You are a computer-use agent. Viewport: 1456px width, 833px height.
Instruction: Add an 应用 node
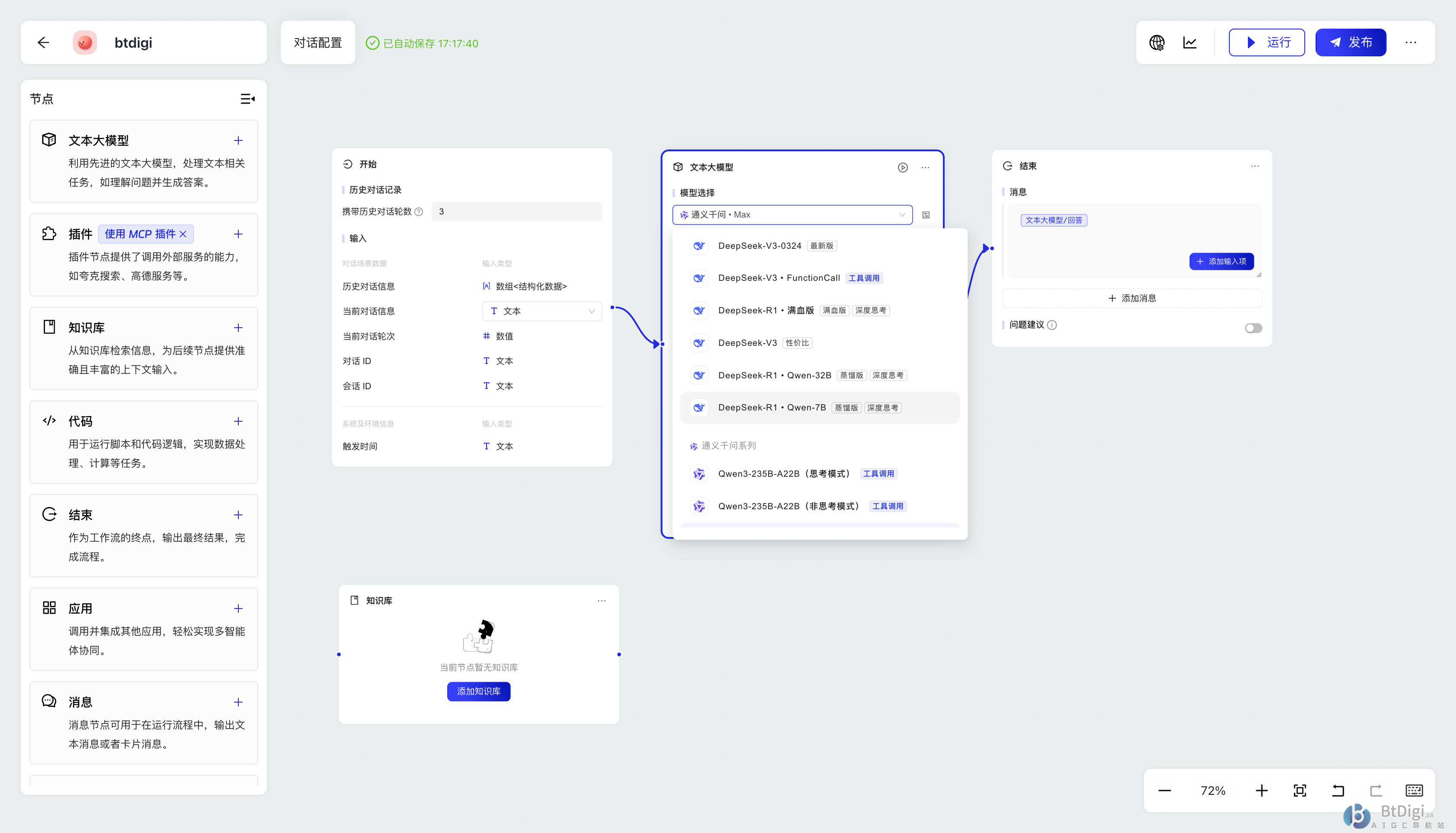point(238,609)
